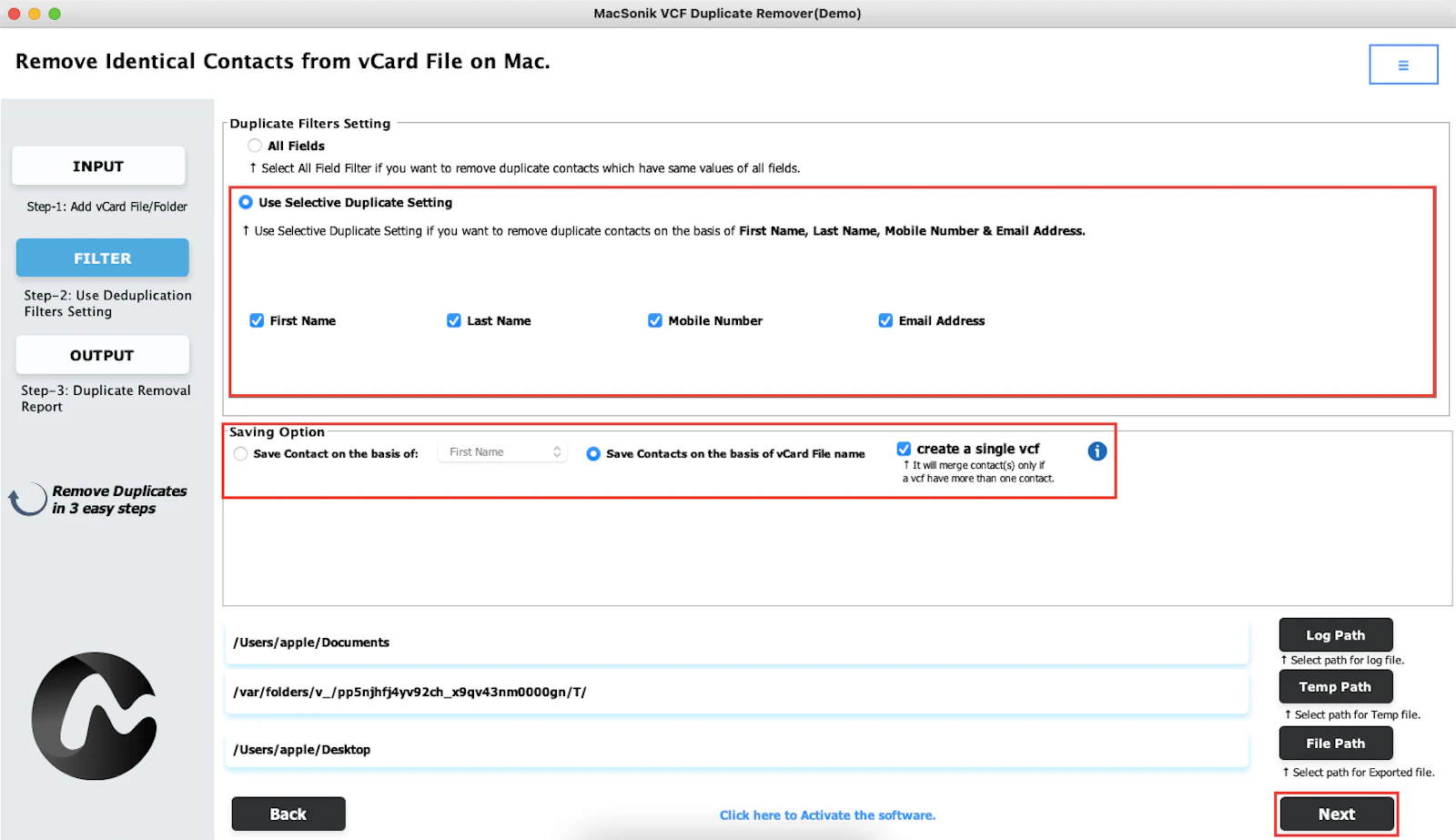Click the circular arrow Remove Duplicates icon

click(x=27, y=499)
